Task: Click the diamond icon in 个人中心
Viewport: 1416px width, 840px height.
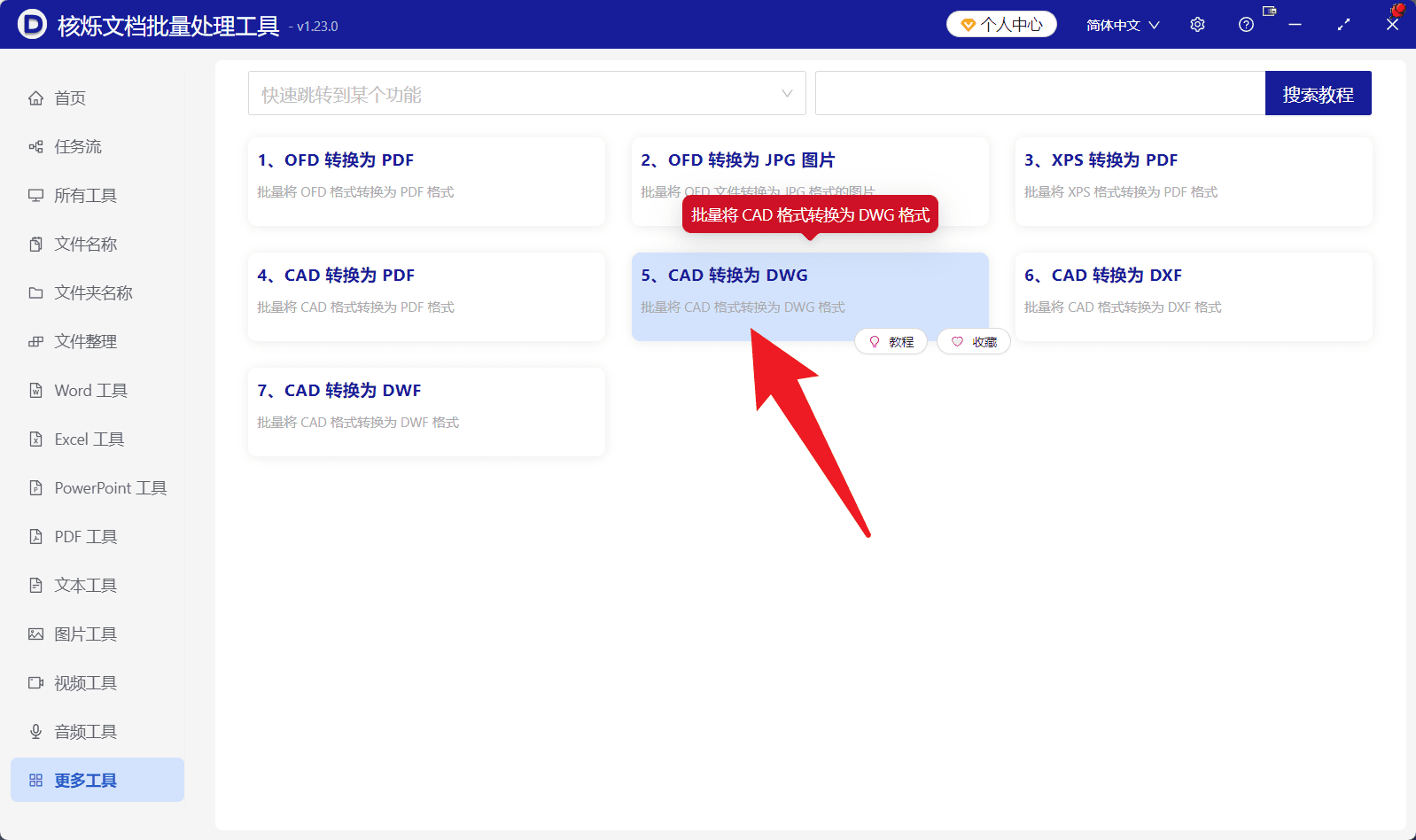Action: [968, 25]
